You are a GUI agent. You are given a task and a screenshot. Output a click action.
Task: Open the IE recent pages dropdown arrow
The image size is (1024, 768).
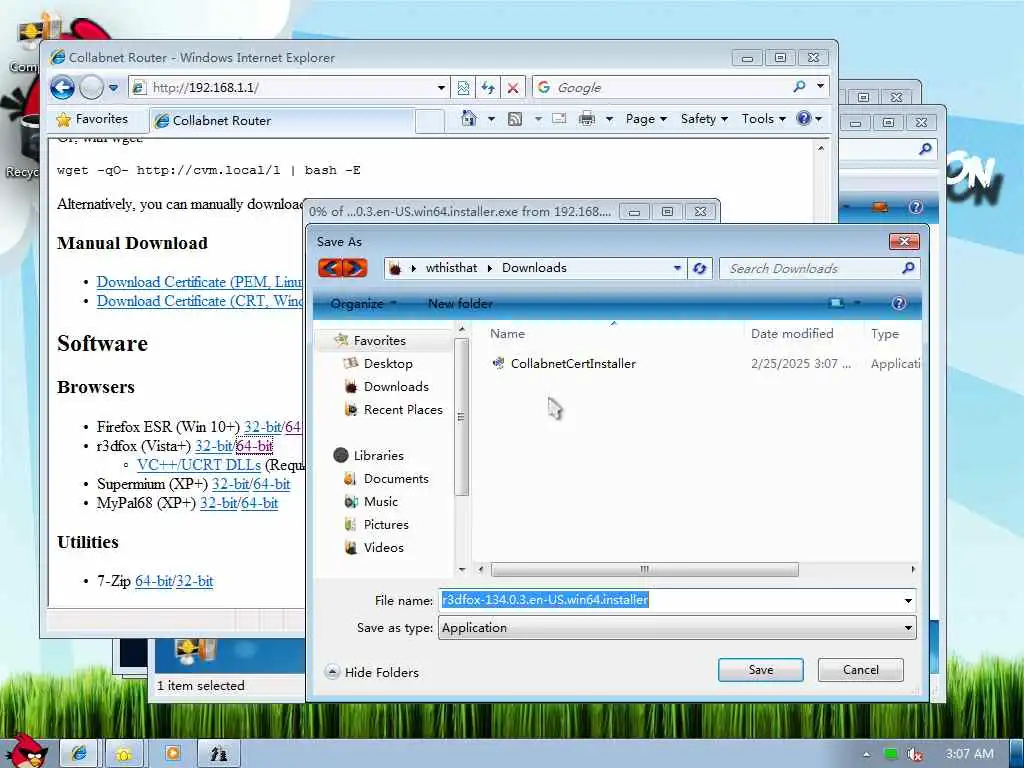coord(113,88)
